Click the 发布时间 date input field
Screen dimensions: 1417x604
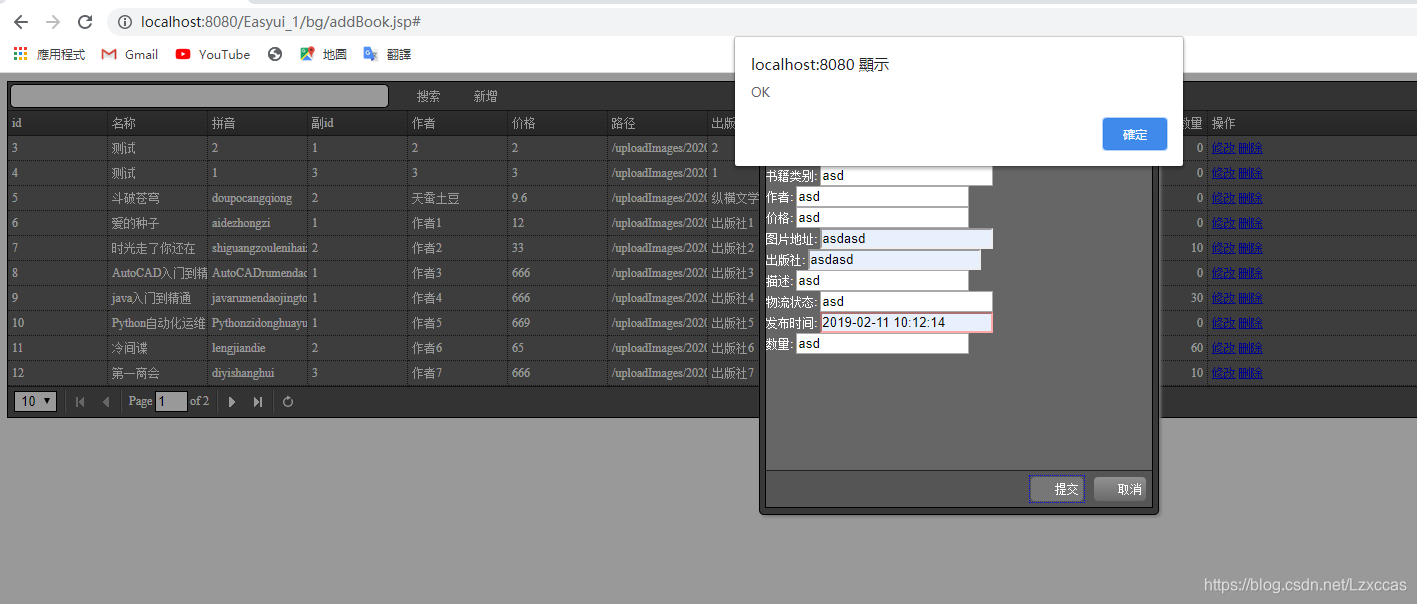[x=906, y=322]
